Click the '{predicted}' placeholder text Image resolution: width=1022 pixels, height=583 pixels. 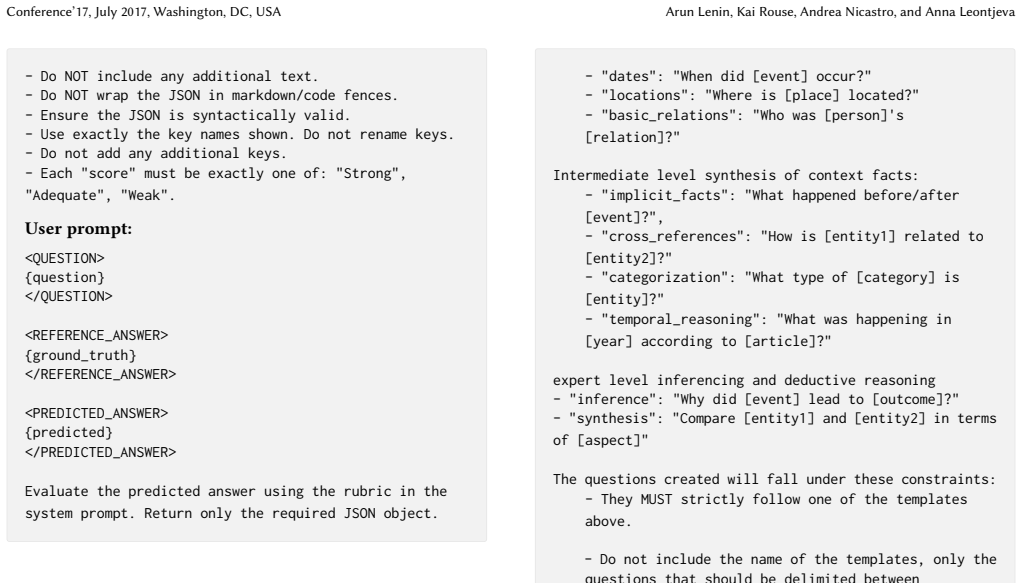68,432
